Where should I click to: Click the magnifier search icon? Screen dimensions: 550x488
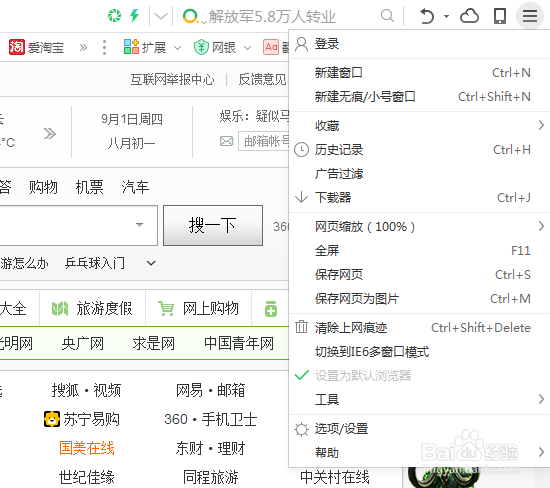(387, 15)
